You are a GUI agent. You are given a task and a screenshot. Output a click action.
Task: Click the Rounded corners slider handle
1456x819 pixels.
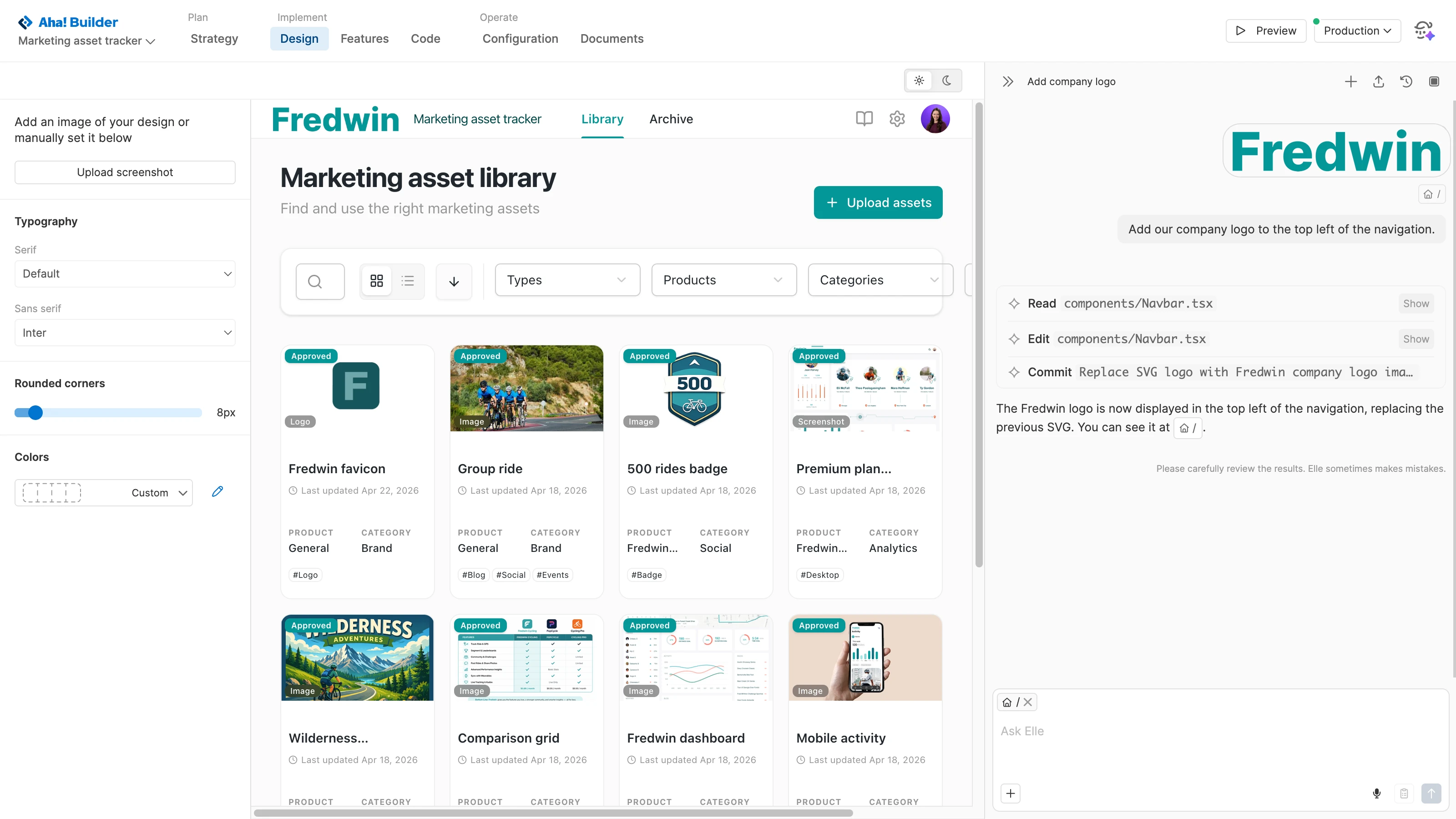35,413
